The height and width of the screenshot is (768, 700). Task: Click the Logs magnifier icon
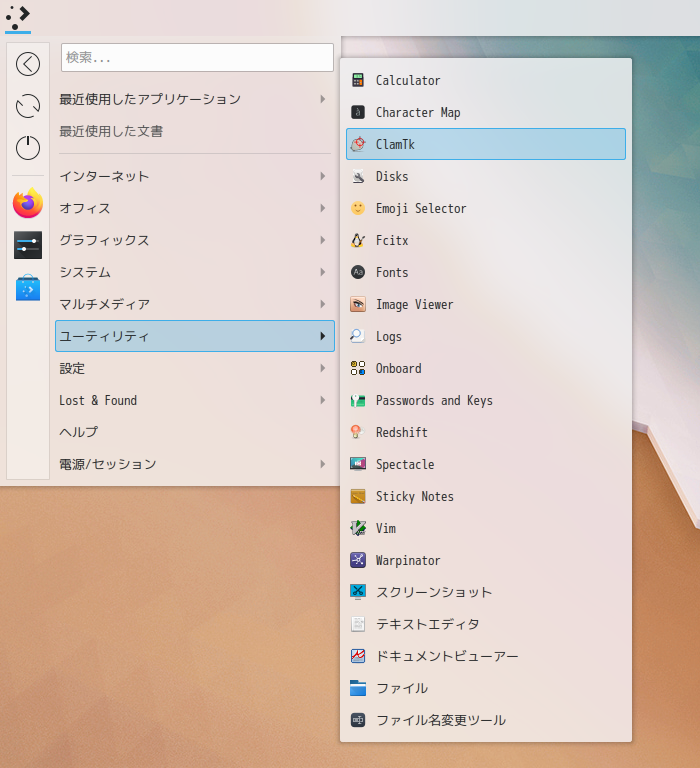coord(358,336)
